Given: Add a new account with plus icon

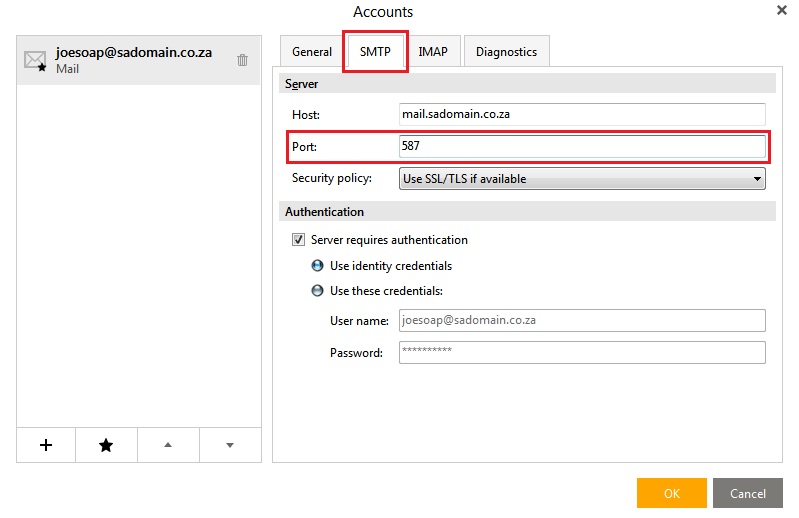Looking at the screenshot, I should click(x=46, y=445).
